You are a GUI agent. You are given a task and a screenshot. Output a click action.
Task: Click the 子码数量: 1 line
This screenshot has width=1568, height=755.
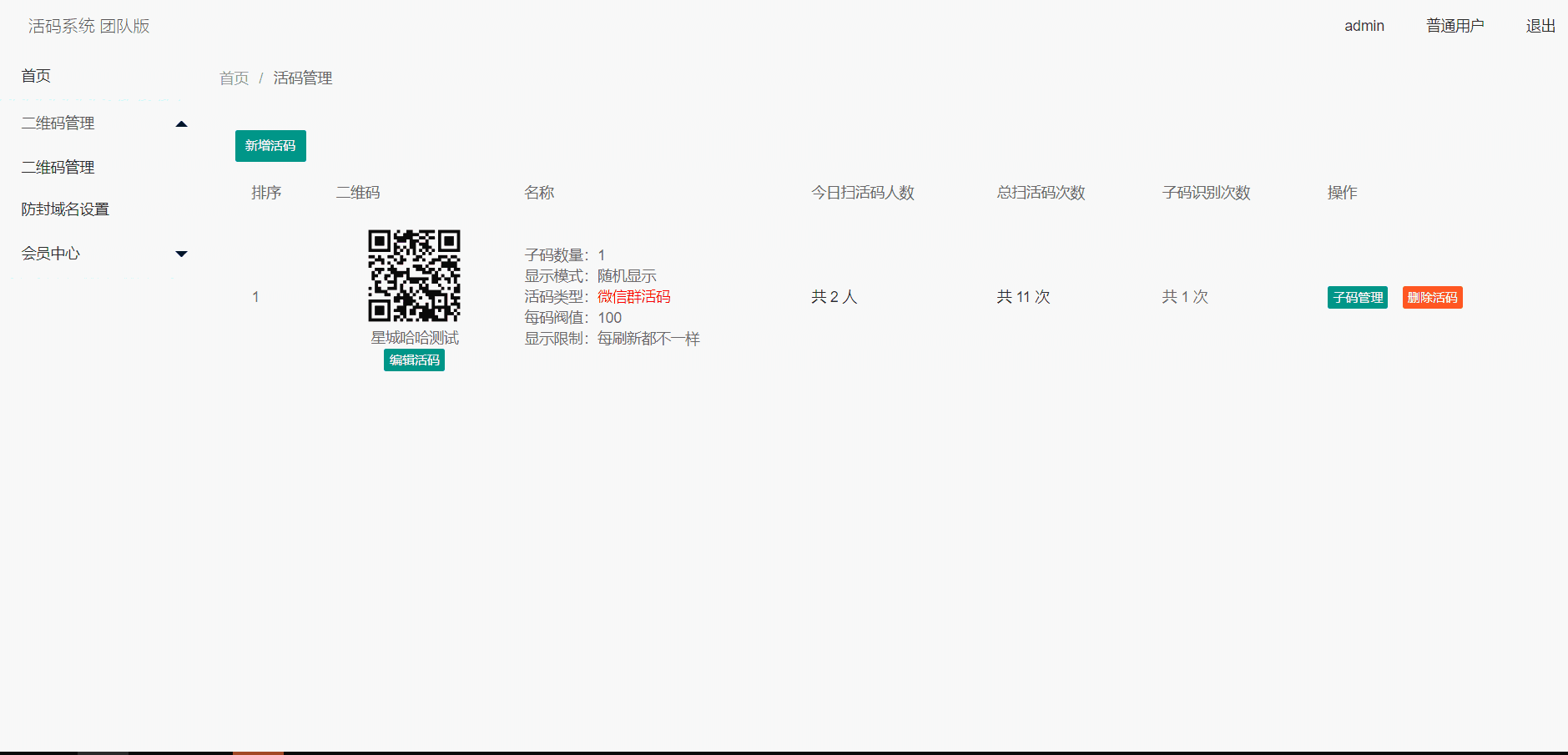point(565,255)
